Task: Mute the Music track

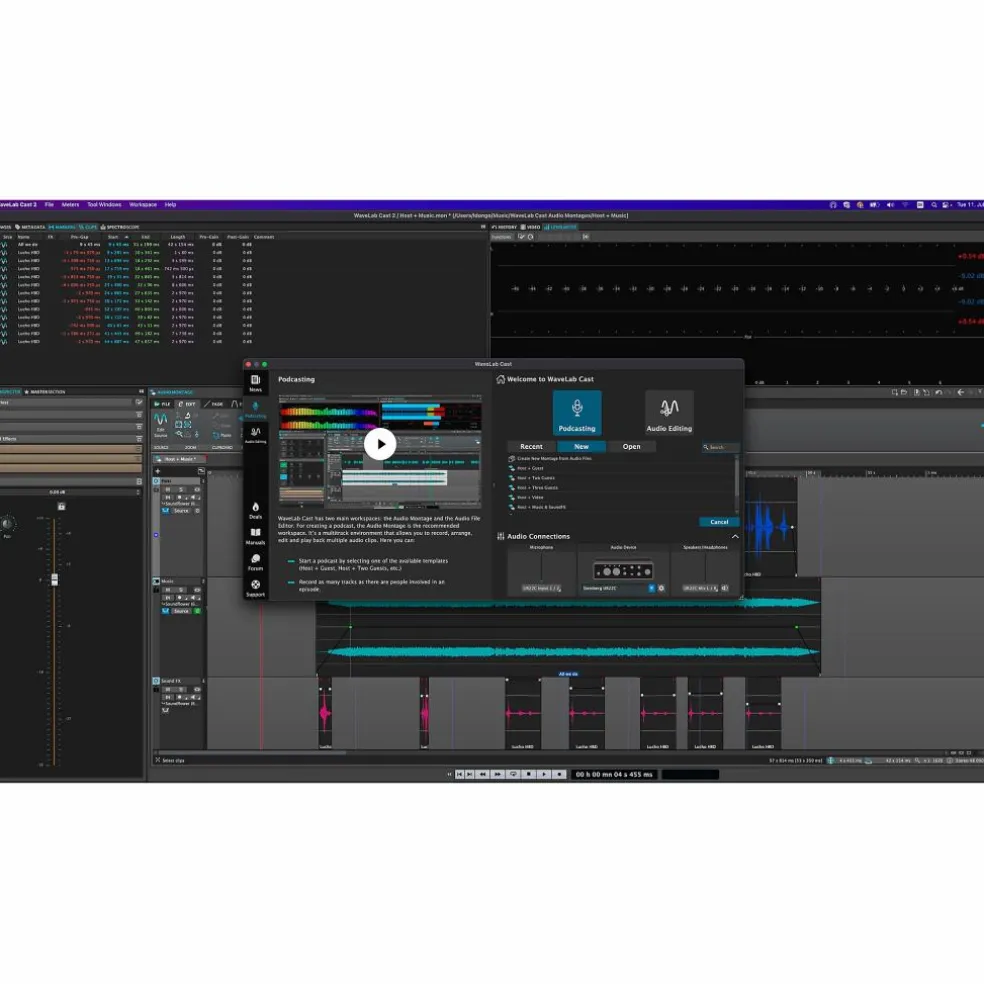Action: coord(168,590)
